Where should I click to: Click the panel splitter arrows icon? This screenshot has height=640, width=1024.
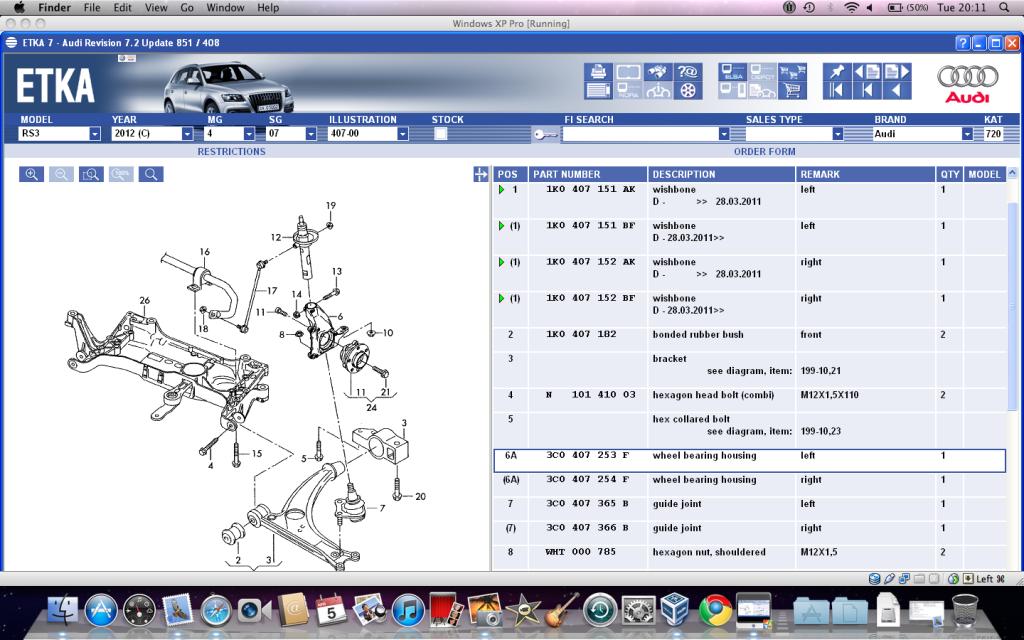point(480,174)
